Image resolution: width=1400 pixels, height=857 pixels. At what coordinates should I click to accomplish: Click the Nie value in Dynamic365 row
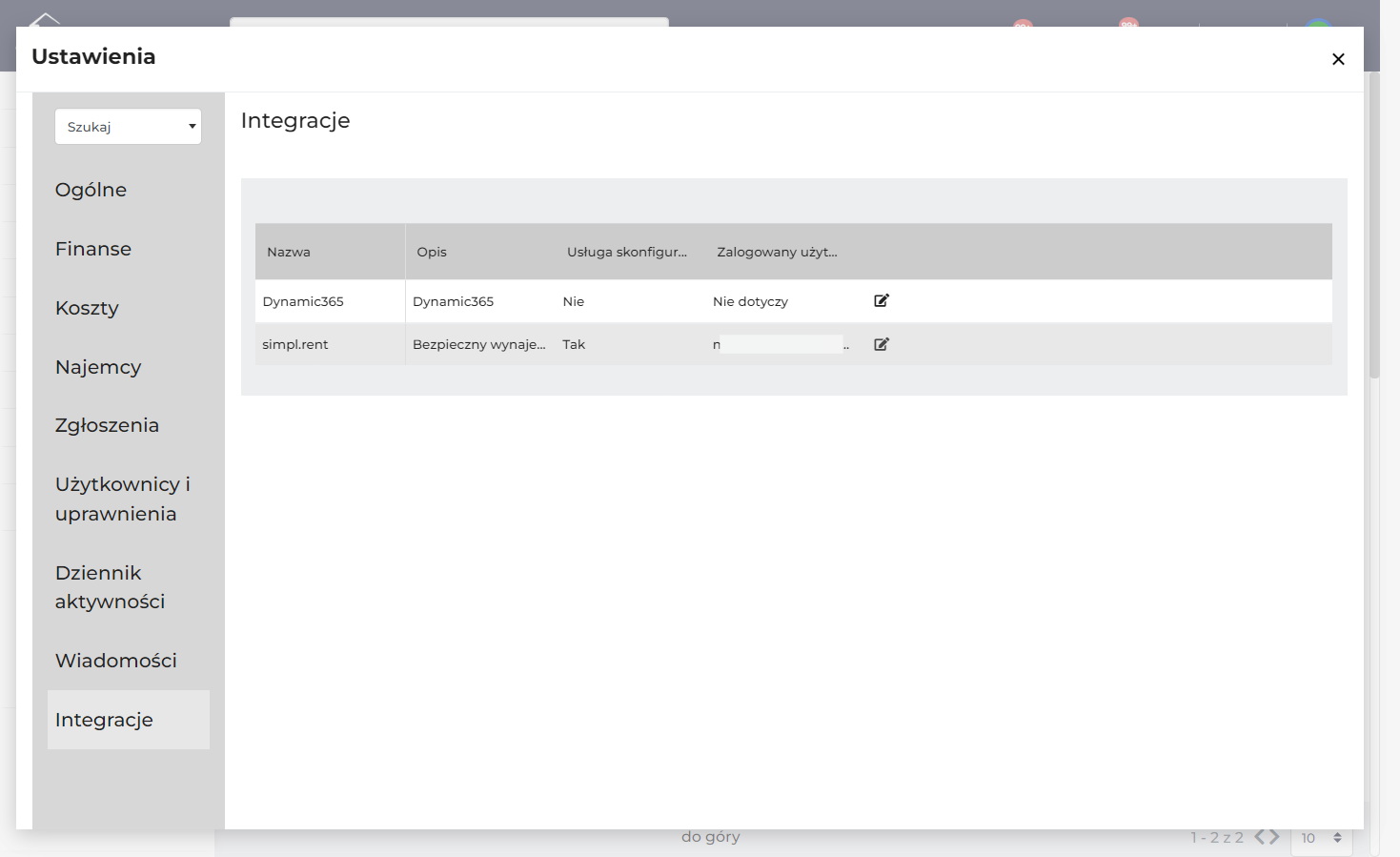(574, 301)
